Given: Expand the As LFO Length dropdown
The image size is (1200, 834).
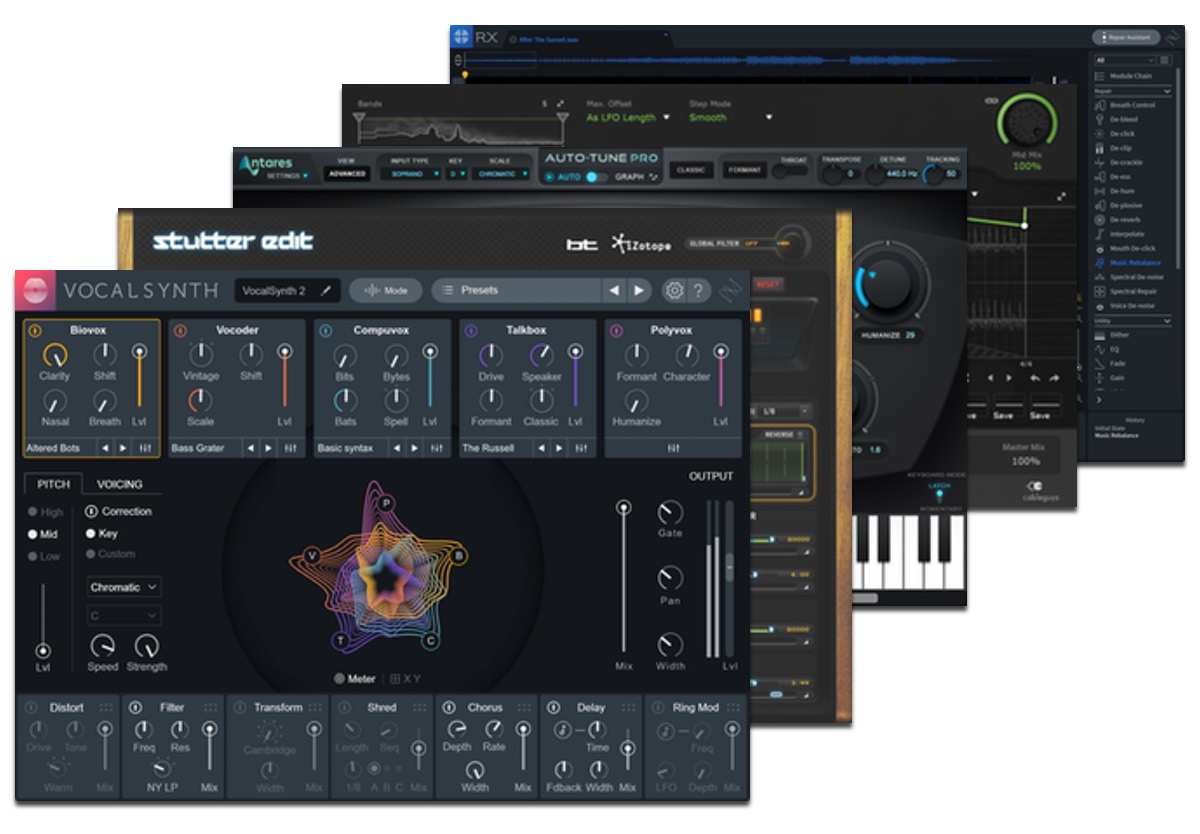Looking at the screenshot, I should pos(628,118).
